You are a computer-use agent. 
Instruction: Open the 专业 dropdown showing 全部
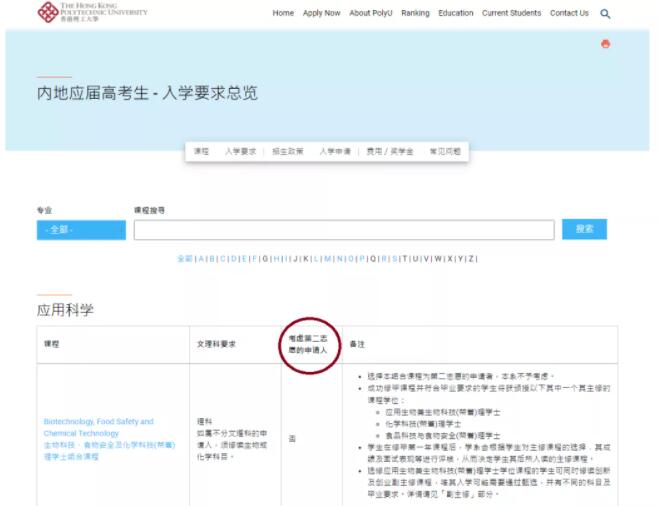[81, 230]
